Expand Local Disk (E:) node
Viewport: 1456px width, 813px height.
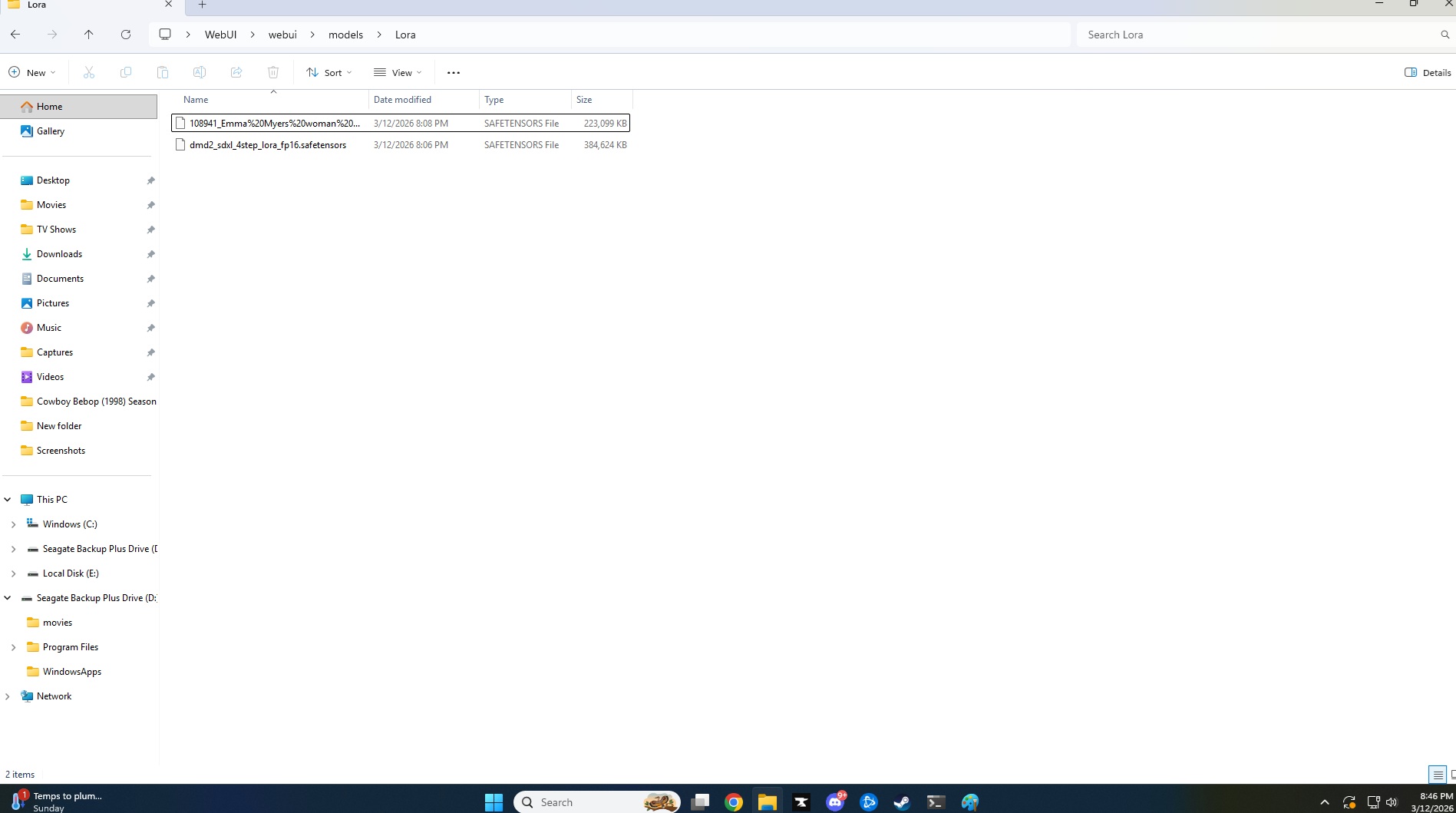click(13, 573)
